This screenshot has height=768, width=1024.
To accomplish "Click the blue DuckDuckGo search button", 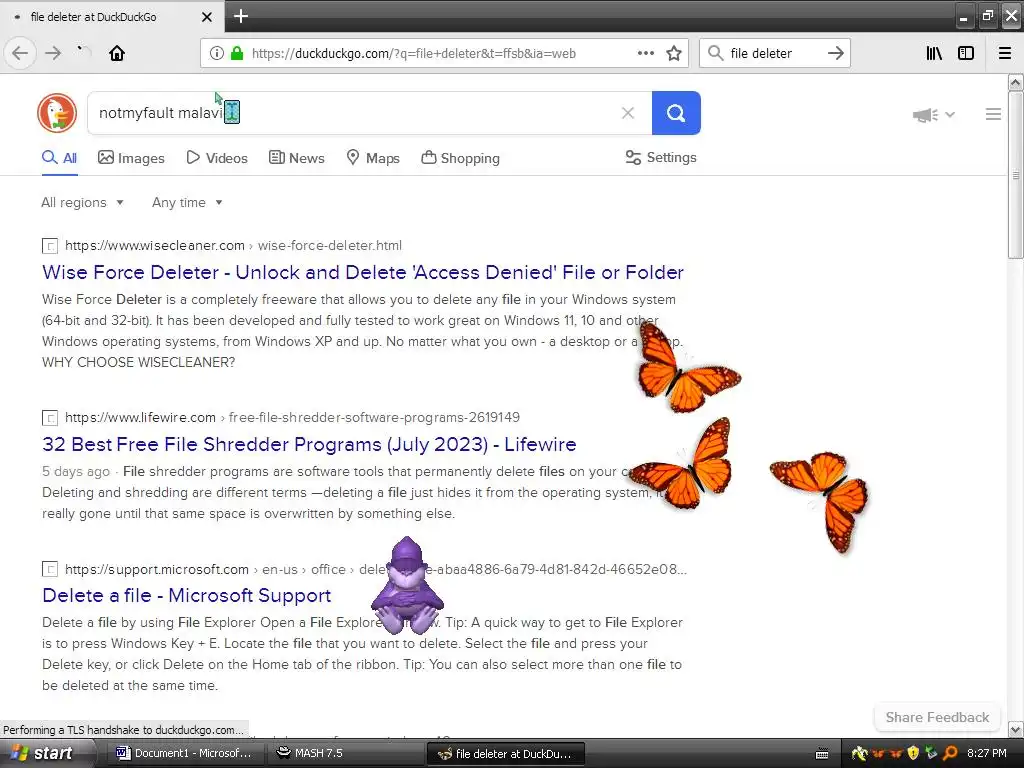I will coord(676,113).
